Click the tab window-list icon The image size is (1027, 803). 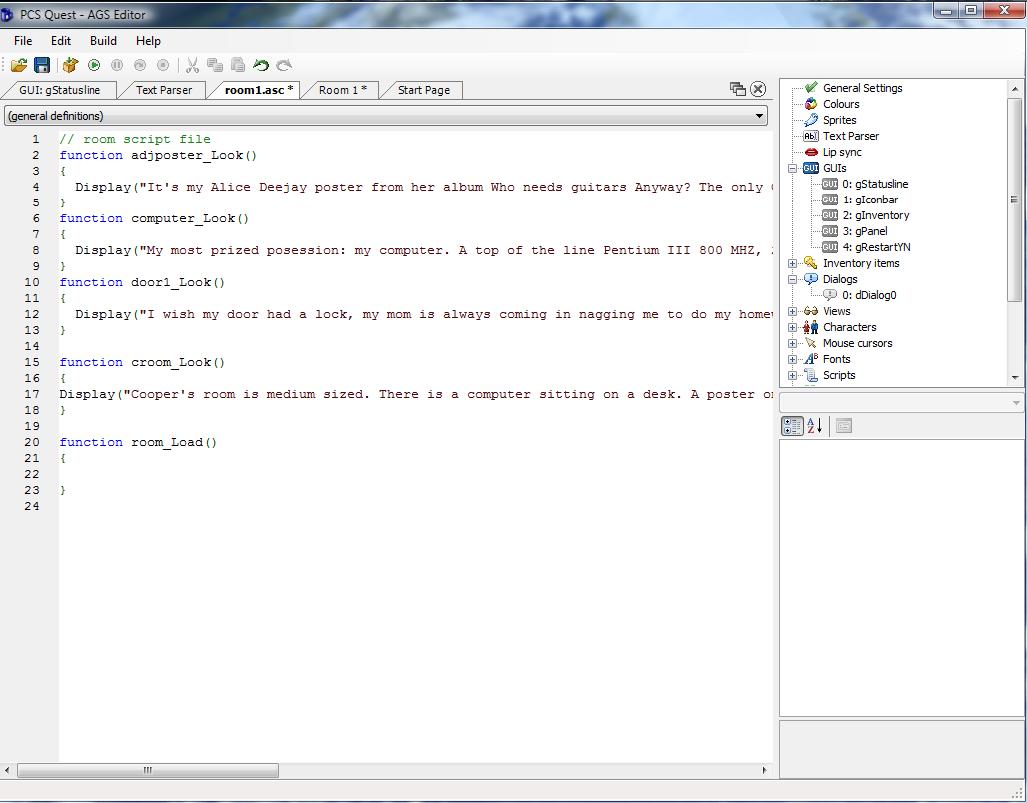738,89
